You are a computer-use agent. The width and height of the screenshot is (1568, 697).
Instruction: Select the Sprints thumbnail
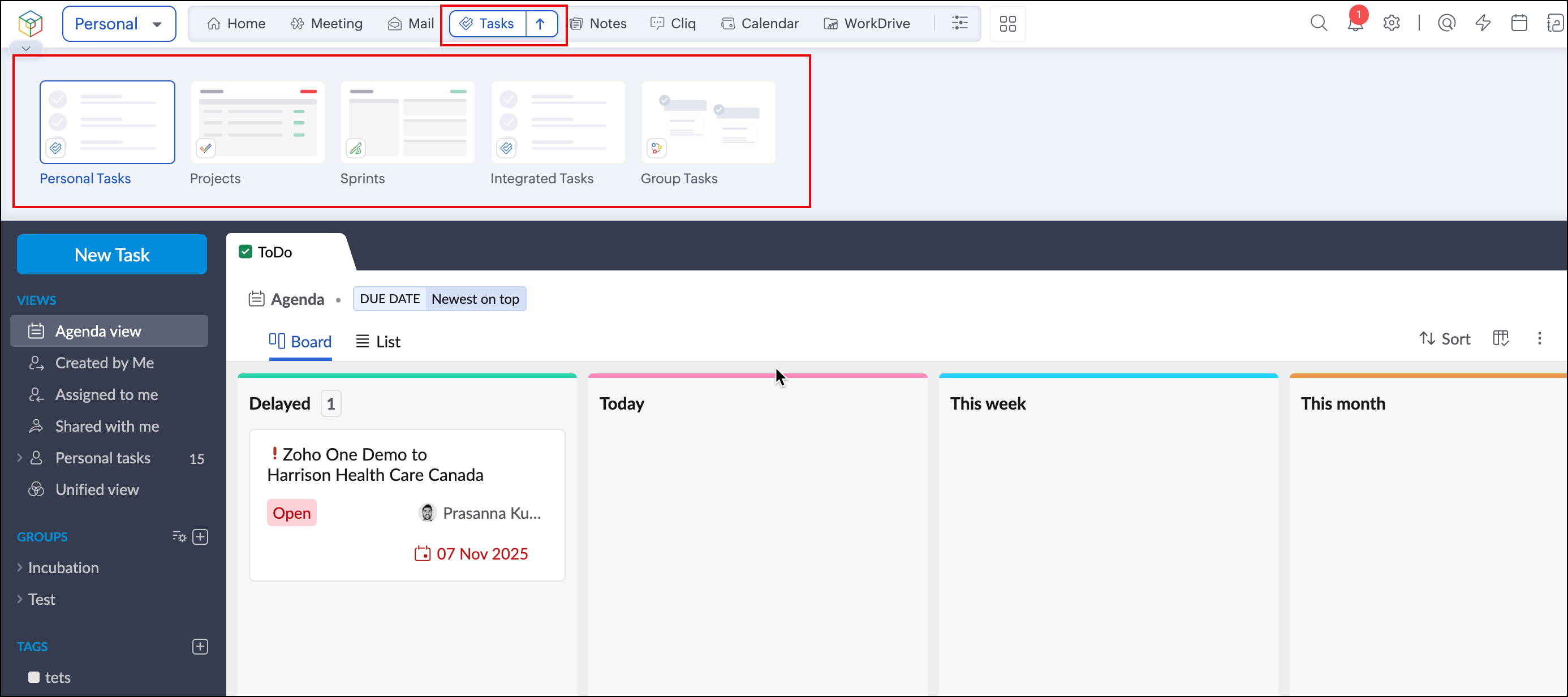(x=407, y=122)
